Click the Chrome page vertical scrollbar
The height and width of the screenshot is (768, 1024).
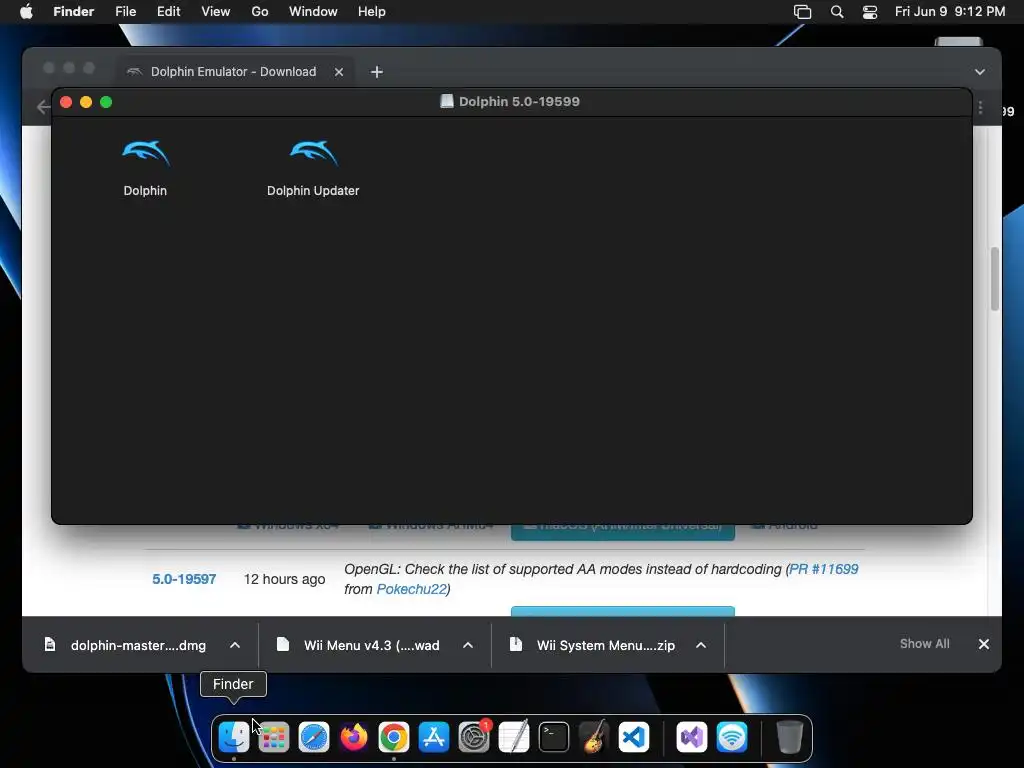click(995, 279)
